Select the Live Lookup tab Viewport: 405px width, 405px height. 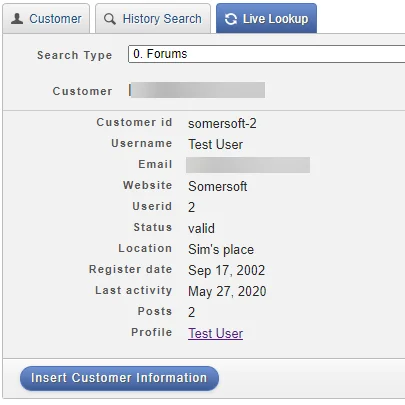(x=266, y=18)
